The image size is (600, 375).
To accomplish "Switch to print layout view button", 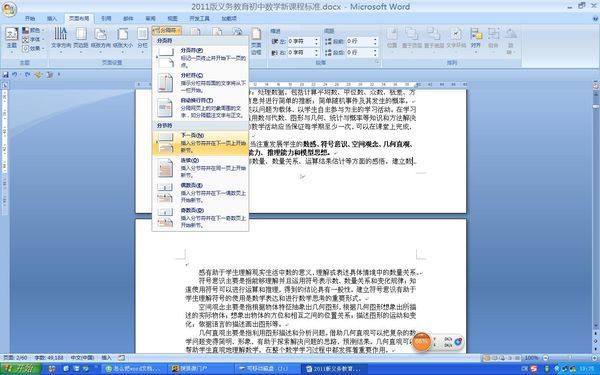I will pyautogui.click(x=487, y=358).
